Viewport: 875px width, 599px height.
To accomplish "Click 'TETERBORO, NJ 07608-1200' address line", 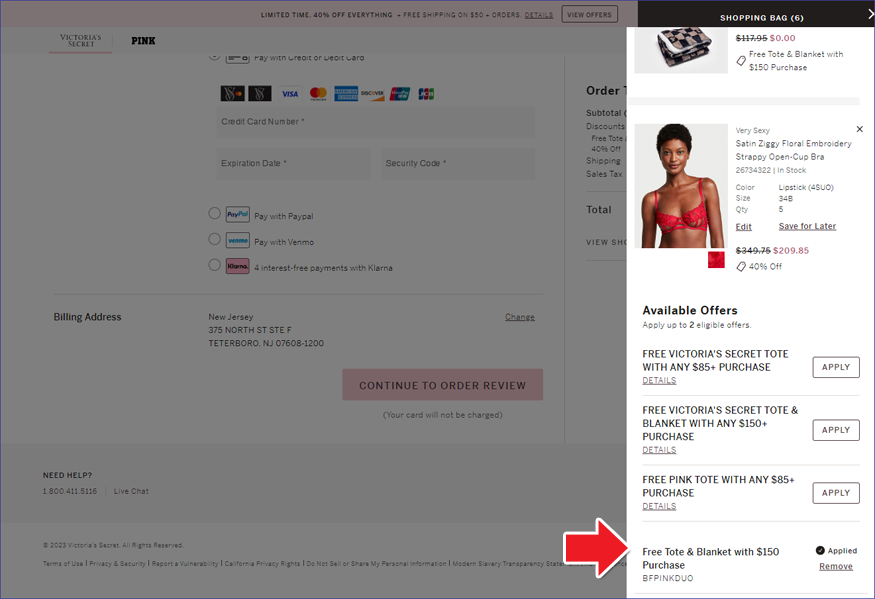I will tap(266, 343).
